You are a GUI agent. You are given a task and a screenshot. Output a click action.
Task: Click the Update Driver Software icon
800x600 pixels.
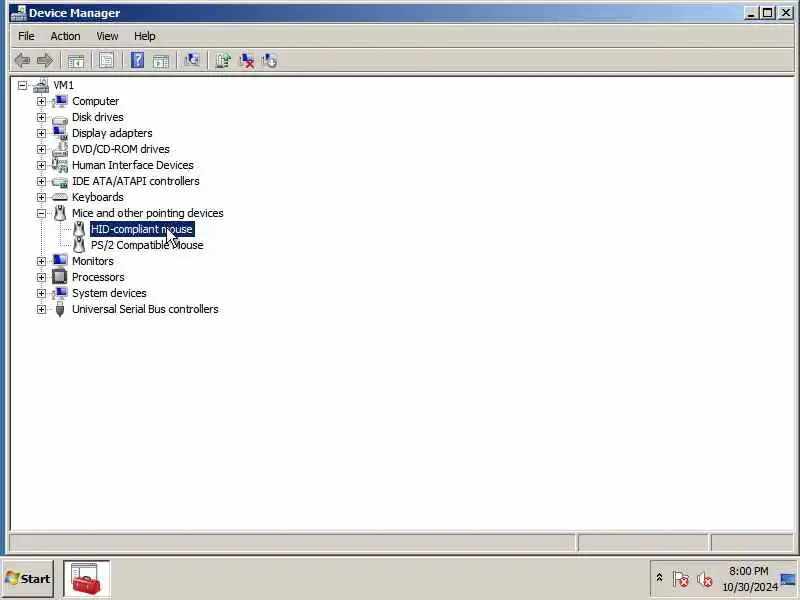click(x=223, y=60)
